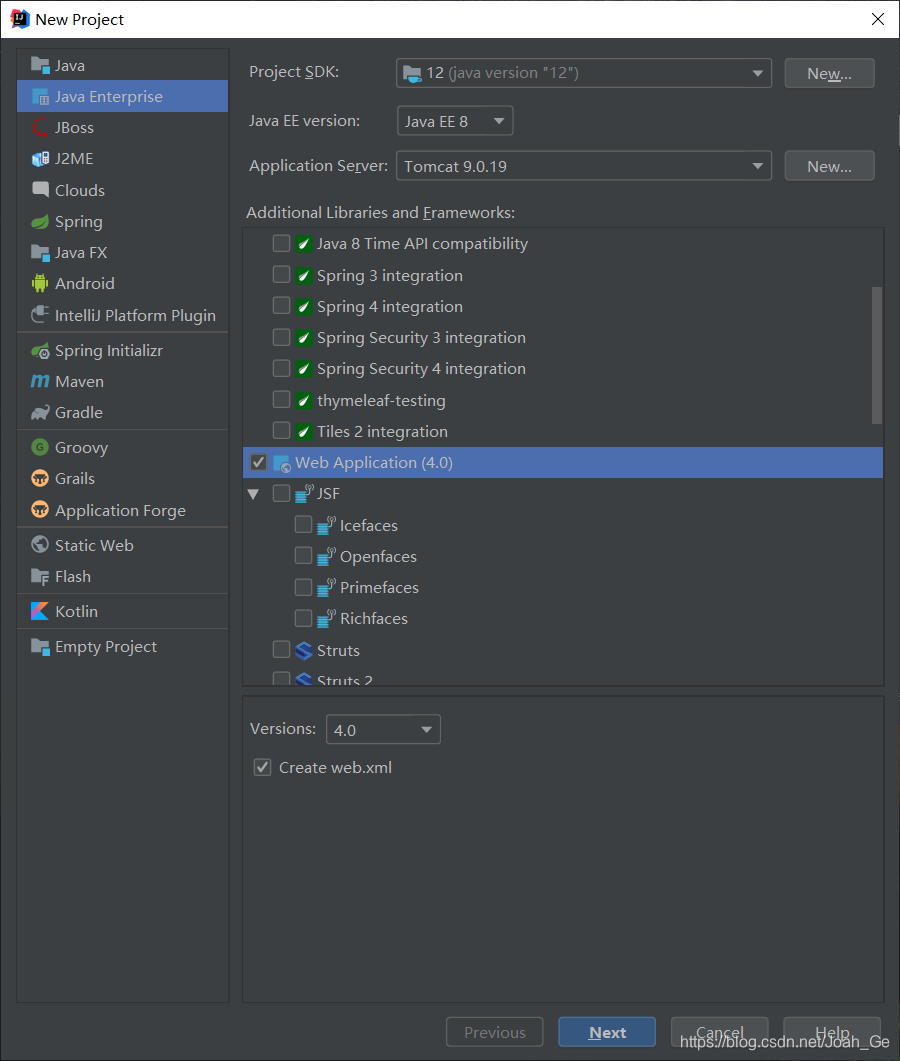
Task: Choose the JBoss icon
Action: pyautogui.click(x=40, y=128)
